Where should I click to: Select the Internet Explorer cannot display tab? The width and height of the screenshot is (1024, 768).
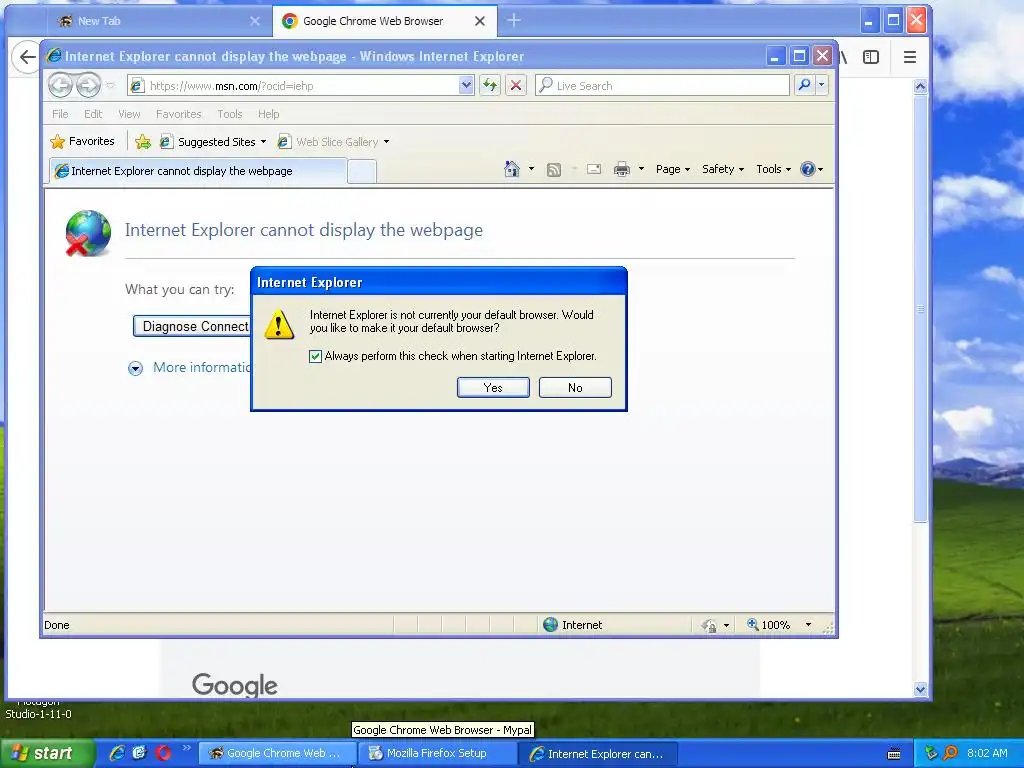pos(197,171)
